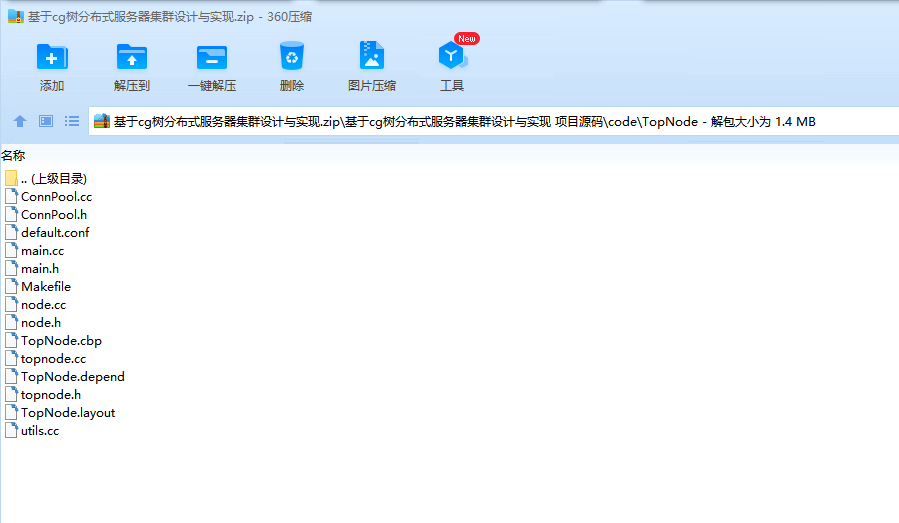Click the folder icon beside 上级目录

pos(11,178)
